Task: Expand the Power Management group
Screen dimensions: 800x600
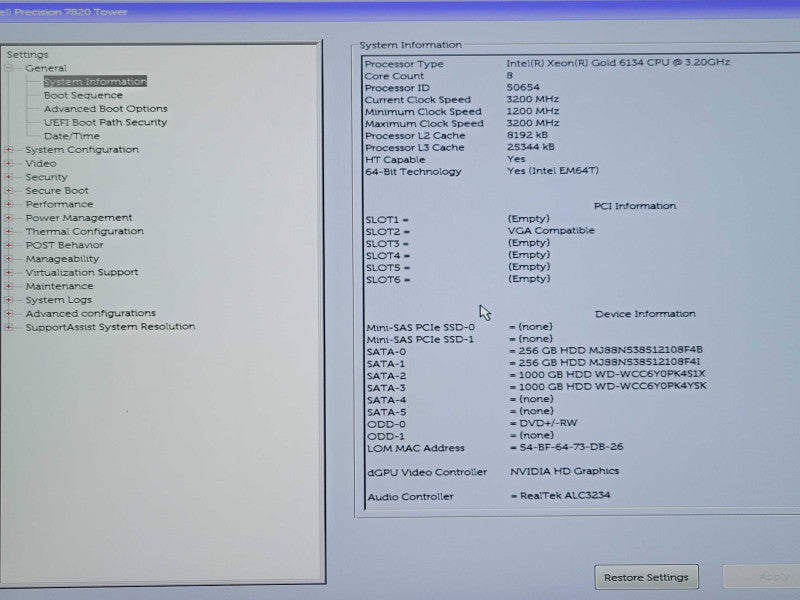Action: pyautogui.click(x=9, y=218)
